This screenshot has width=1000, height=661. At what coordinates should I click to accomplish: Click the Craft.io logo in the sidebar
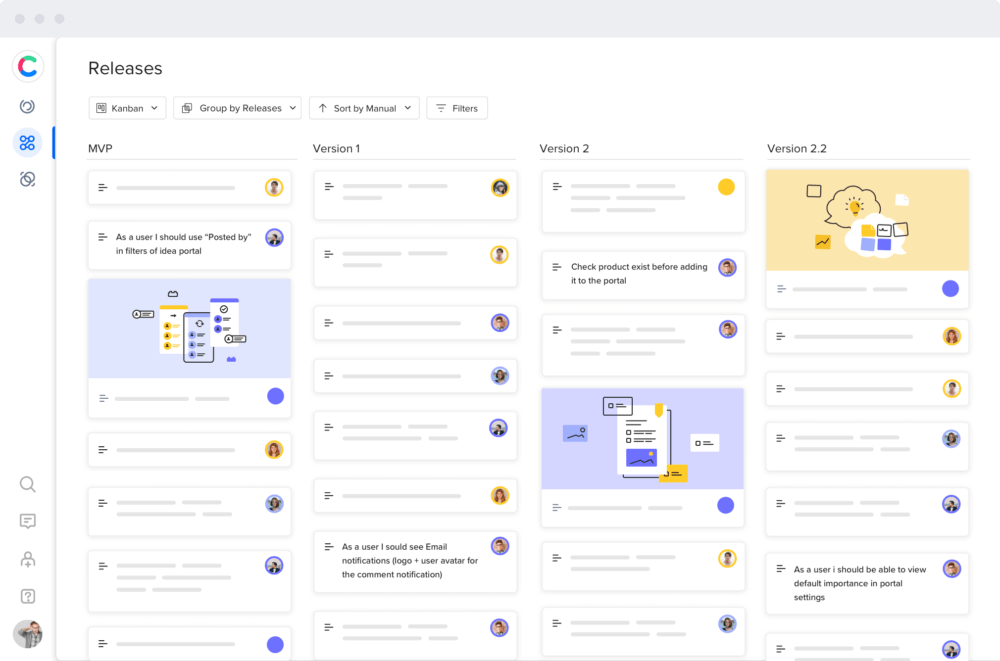point(28,66)
